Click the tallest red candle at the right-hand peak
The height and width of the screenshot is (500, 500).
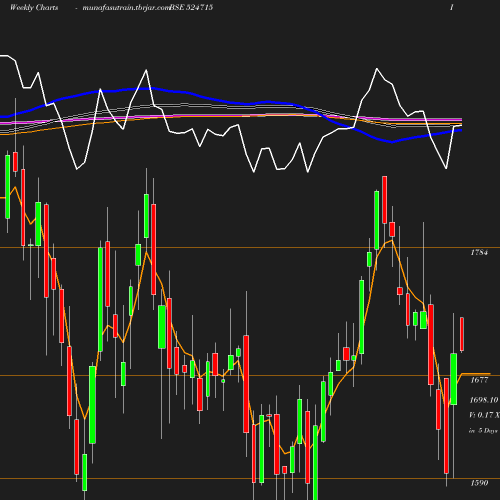tap(385, 200)
